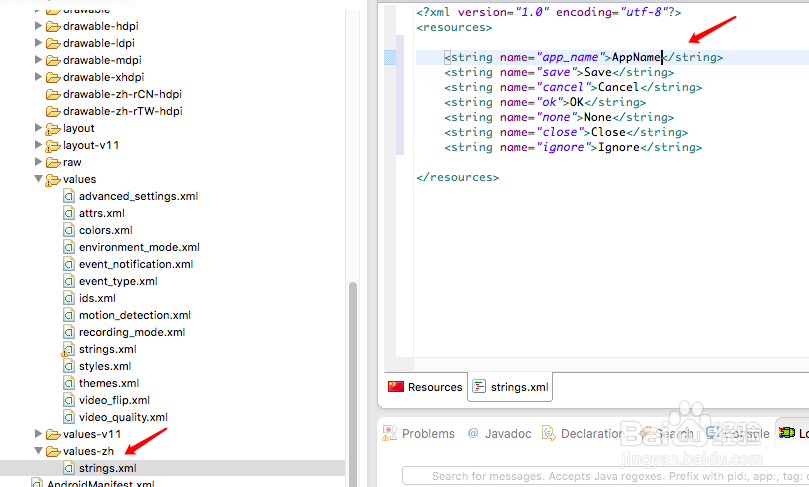Viewport: 809px width, 487px height.
Task: Click the AppName value in the editor
Action: 636,57
